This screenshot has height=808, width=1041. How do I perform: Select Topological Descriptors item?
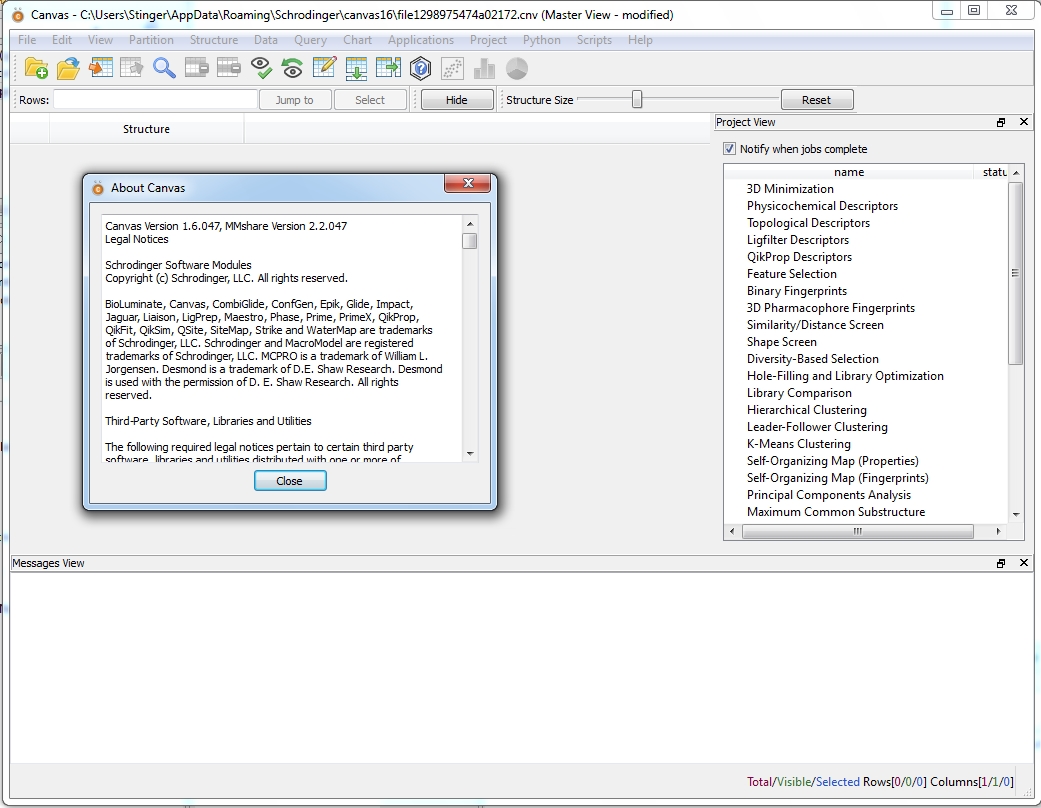[808, 223]
